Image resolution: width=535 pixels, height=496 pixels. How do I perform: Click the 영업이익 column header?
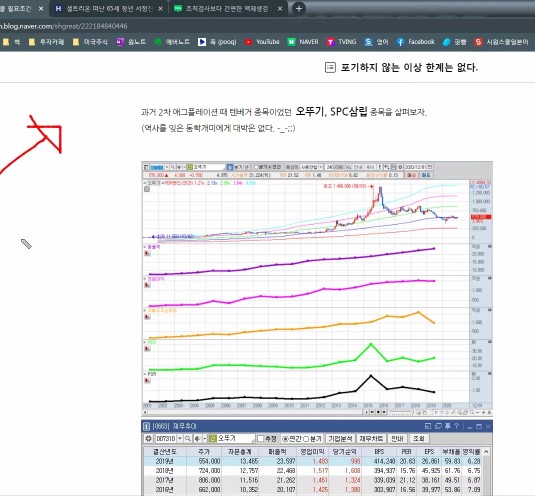[x=312, y=452]
